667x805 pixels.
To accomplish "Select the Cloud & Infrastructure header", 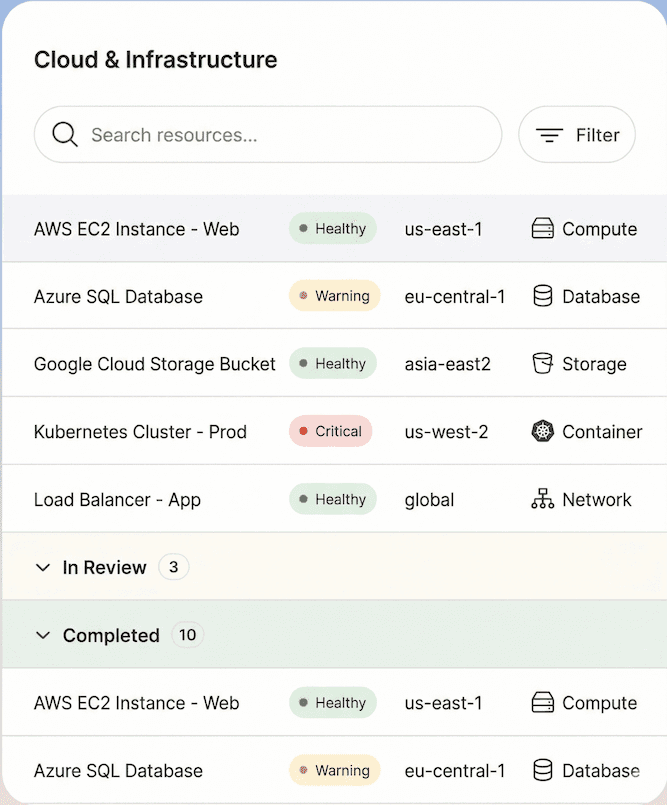I will [x=155, y=59].
